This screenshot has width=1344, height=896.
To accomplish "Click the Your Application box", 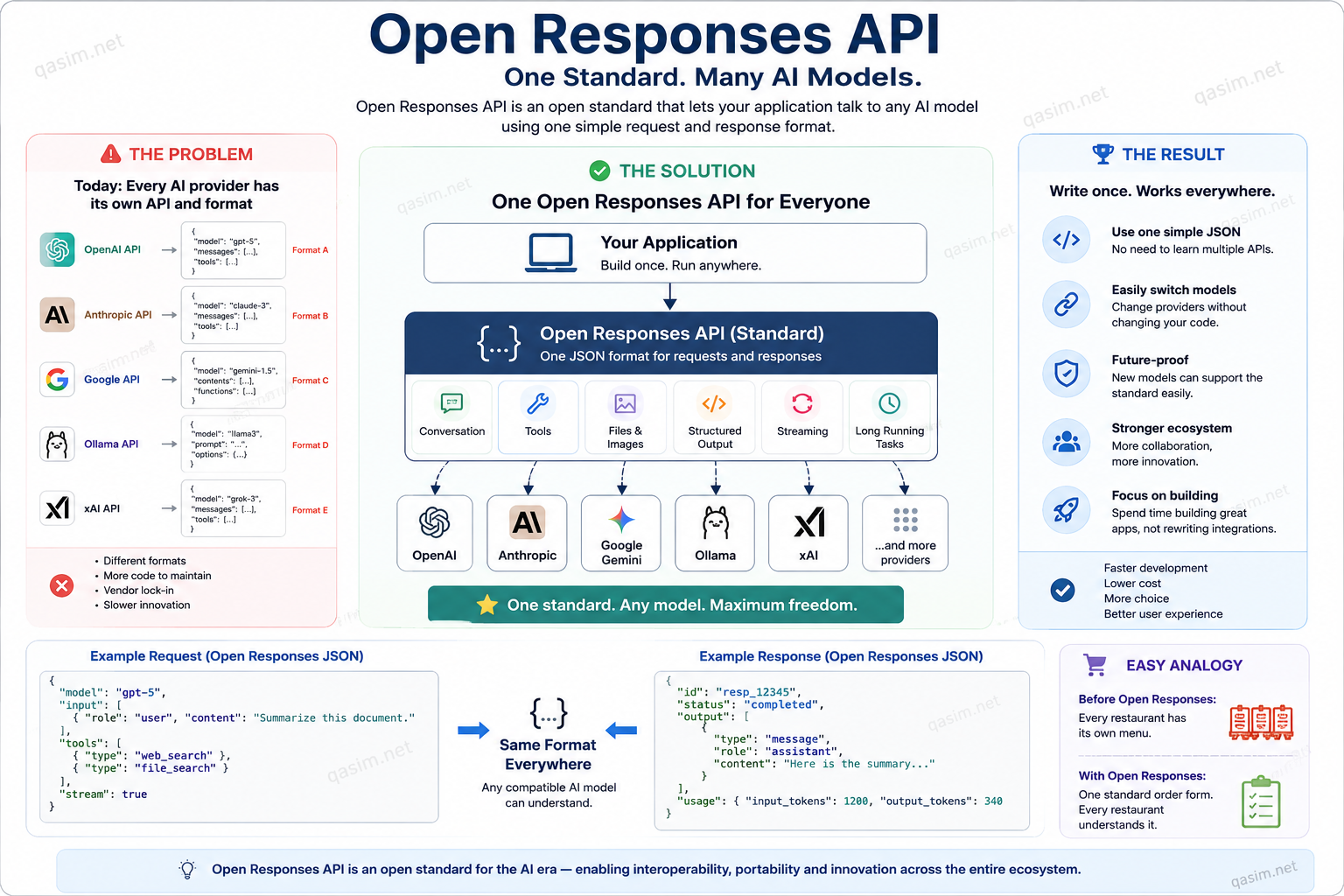I will pos(675,253).
